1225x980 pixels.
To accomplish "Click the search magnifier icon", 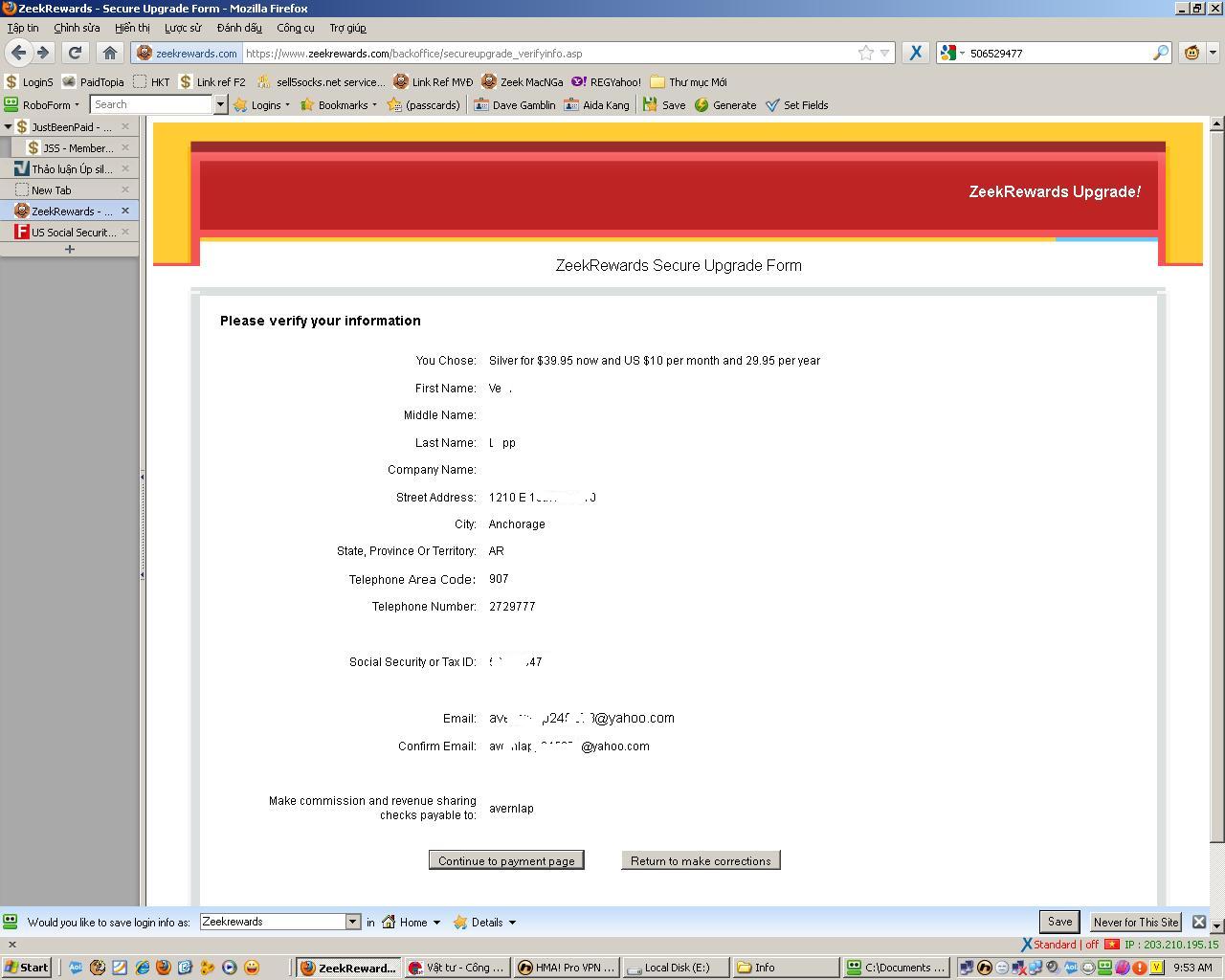I will (1160, 53).
